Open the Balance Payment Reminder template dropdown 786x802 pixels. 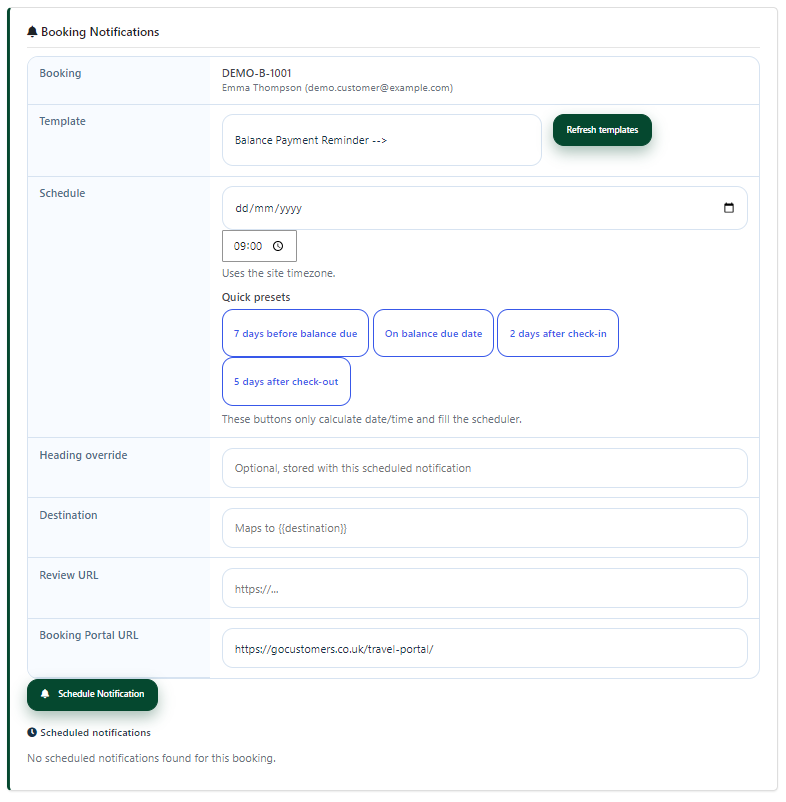pyautogui.click(x=381, y=140)
